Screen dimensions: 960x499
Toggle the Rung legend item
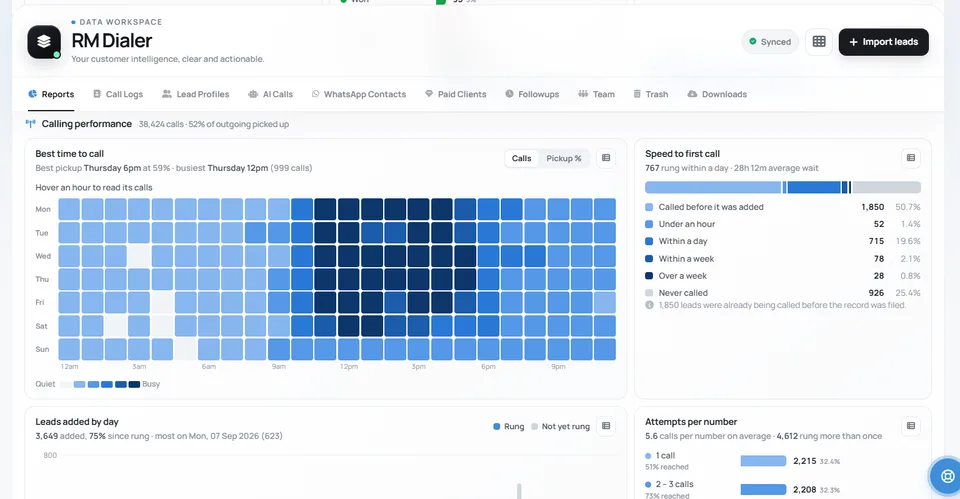(508, 427)
